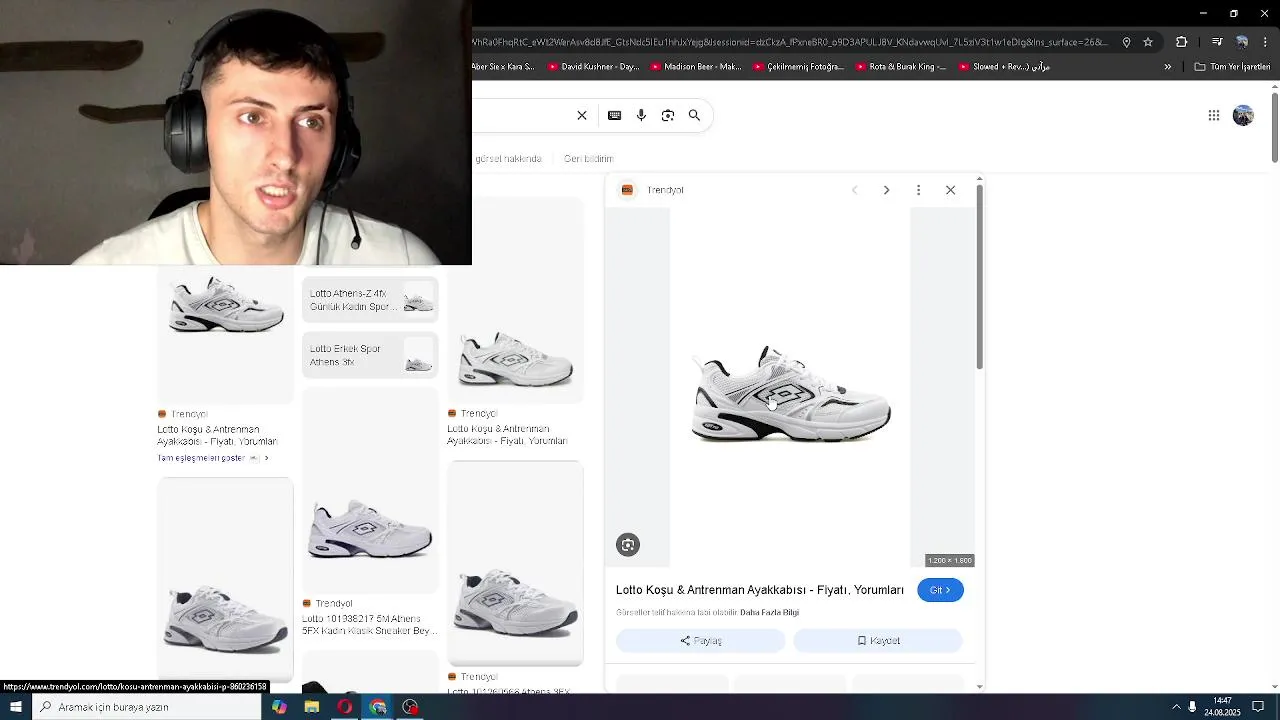Screen dimensions: 1280x720
Task: Click the Windows taskbar search box
Action: [147, 707]
